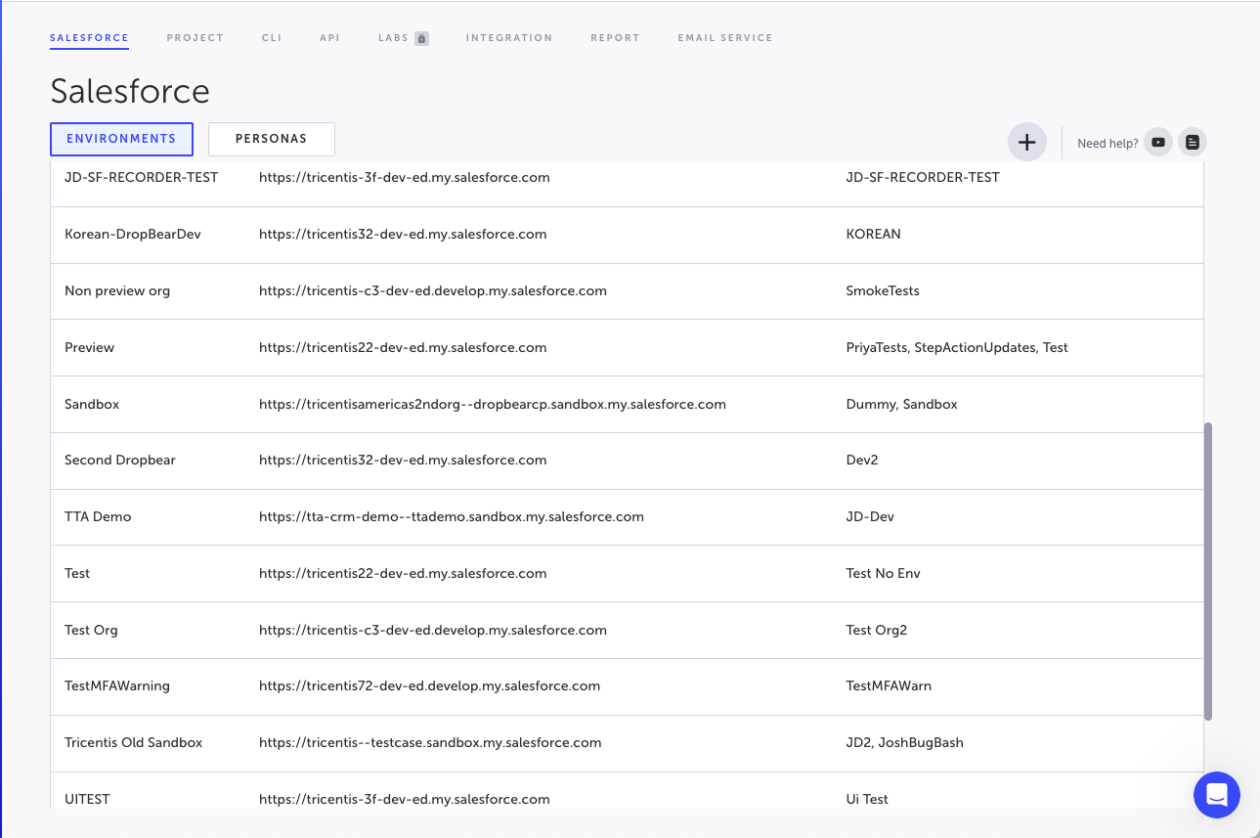Image resolution: width=1260 pixels, height=838 pixels.
Task: Open the Email Service section
Action: tap(725, 38)
